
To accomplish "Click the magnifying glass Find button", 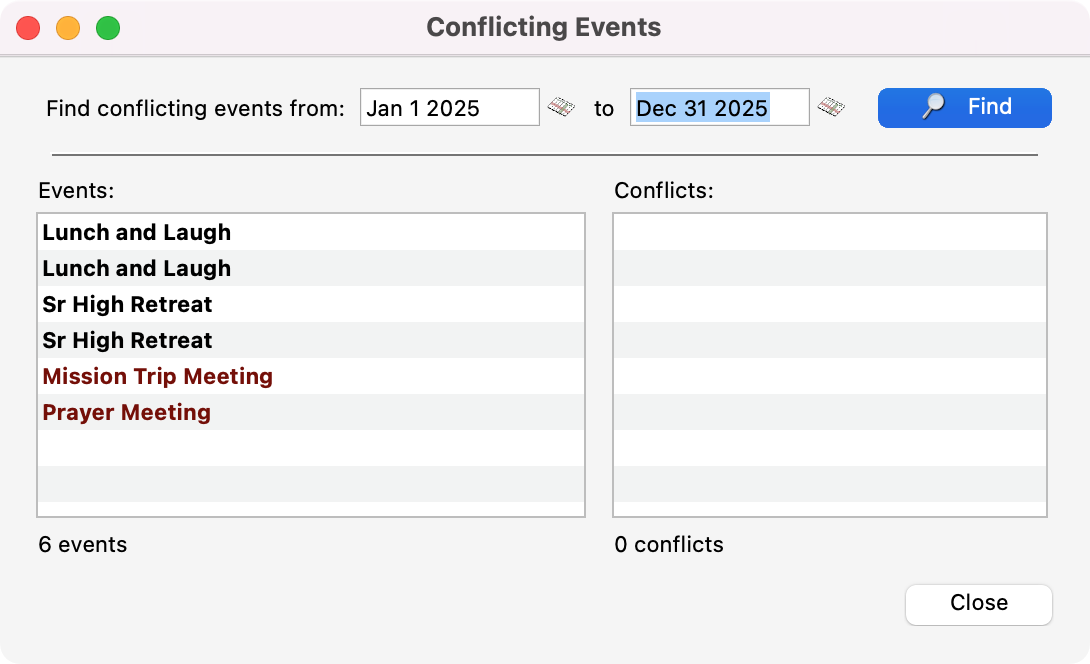I will 964,107.
